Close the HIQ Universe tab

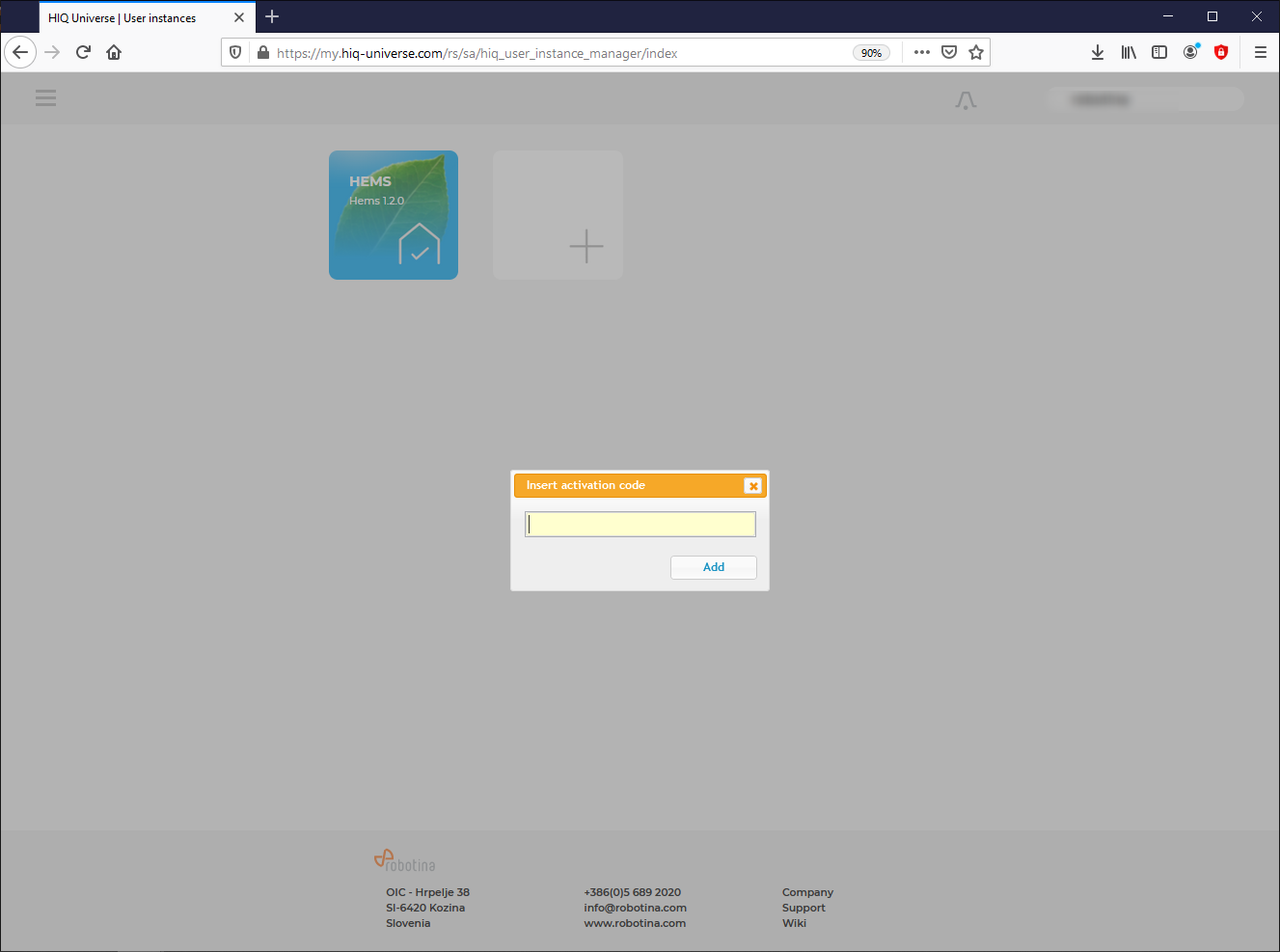(239, 17)
